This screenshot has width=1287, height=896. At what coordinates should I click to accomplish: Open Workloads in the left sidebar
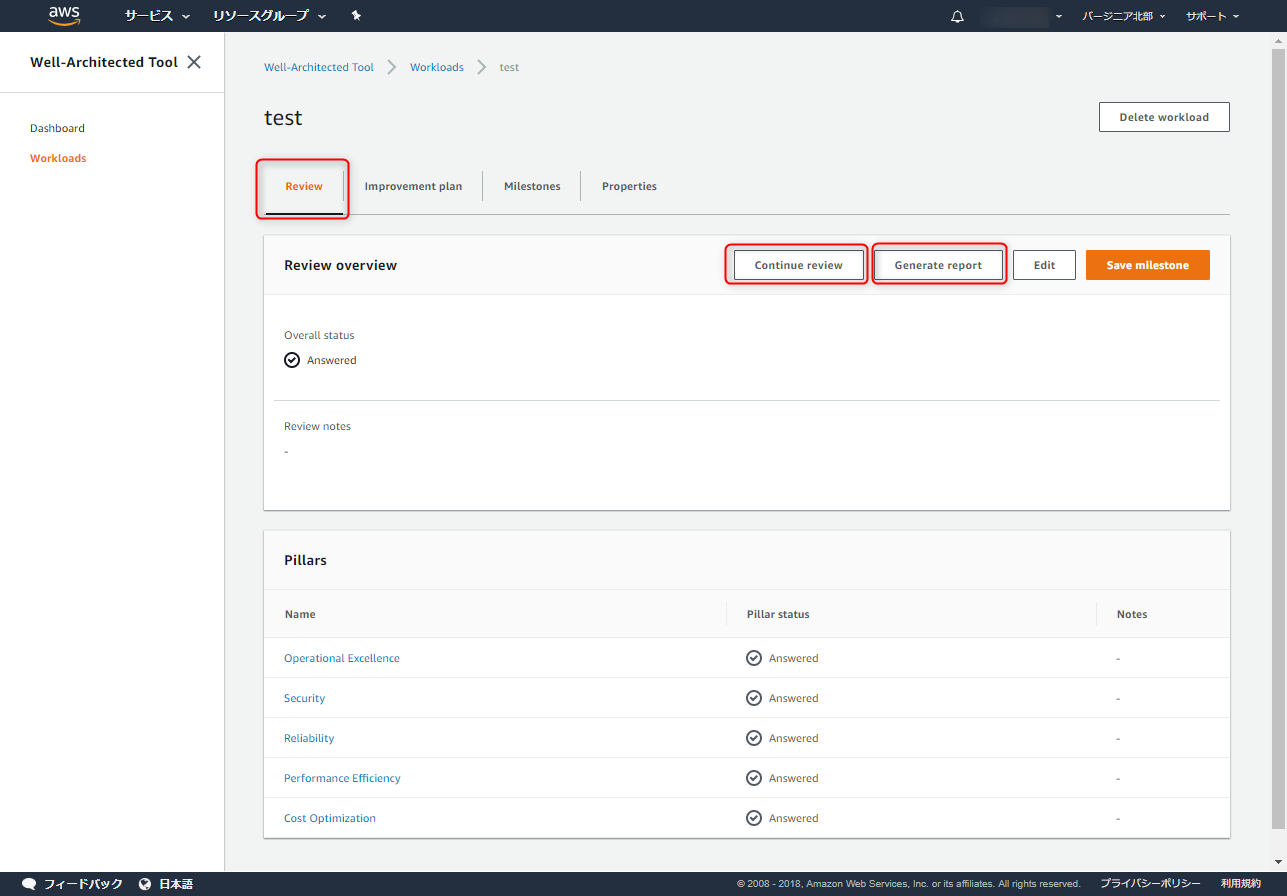tap(58, 157)
